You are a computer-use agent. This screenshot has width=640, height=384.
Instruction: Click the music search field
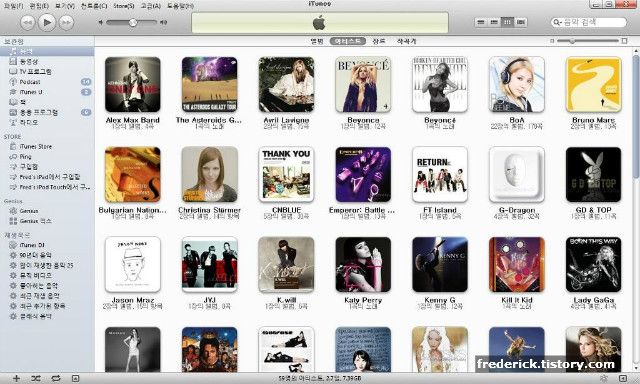589,22
